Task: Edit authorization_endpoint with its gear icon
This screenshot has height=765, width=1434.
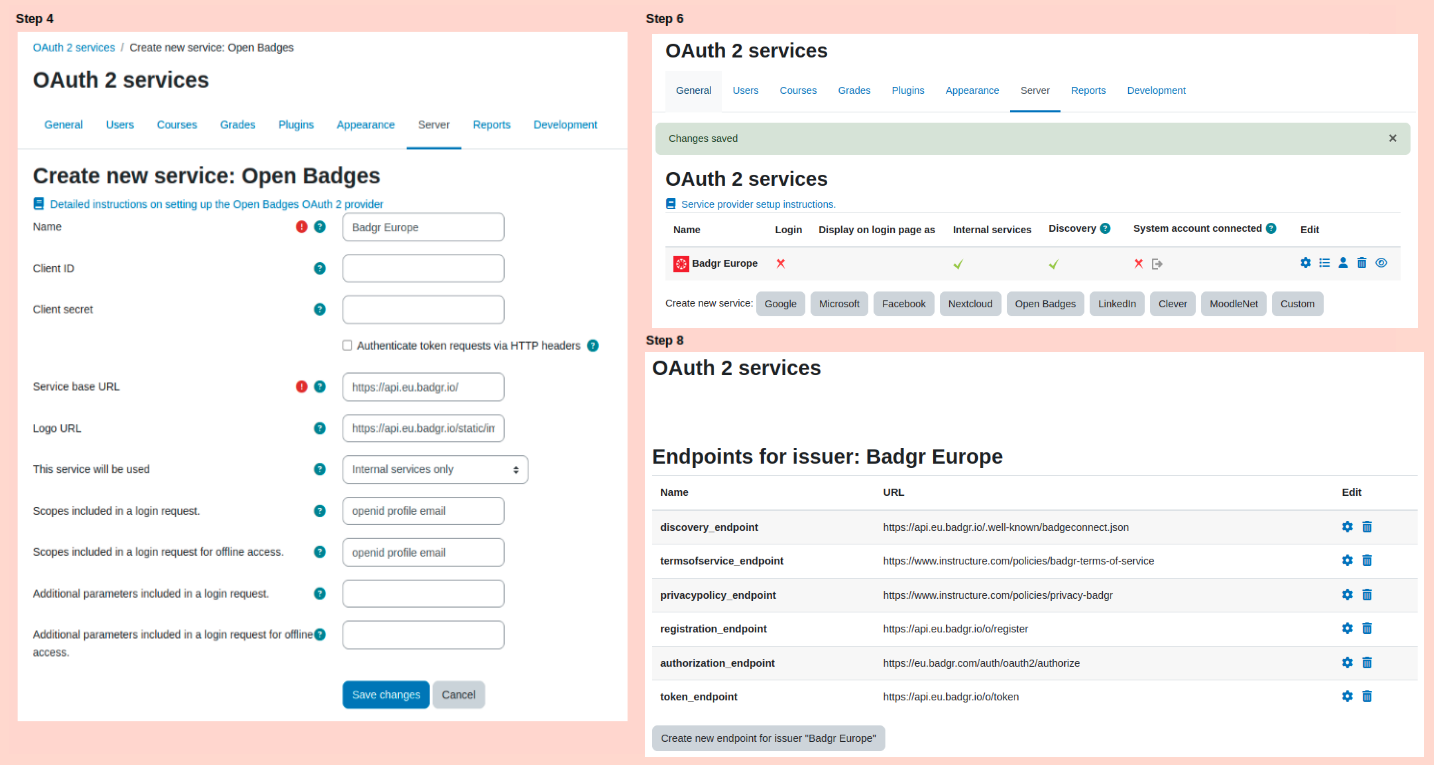Action: 1347,662
